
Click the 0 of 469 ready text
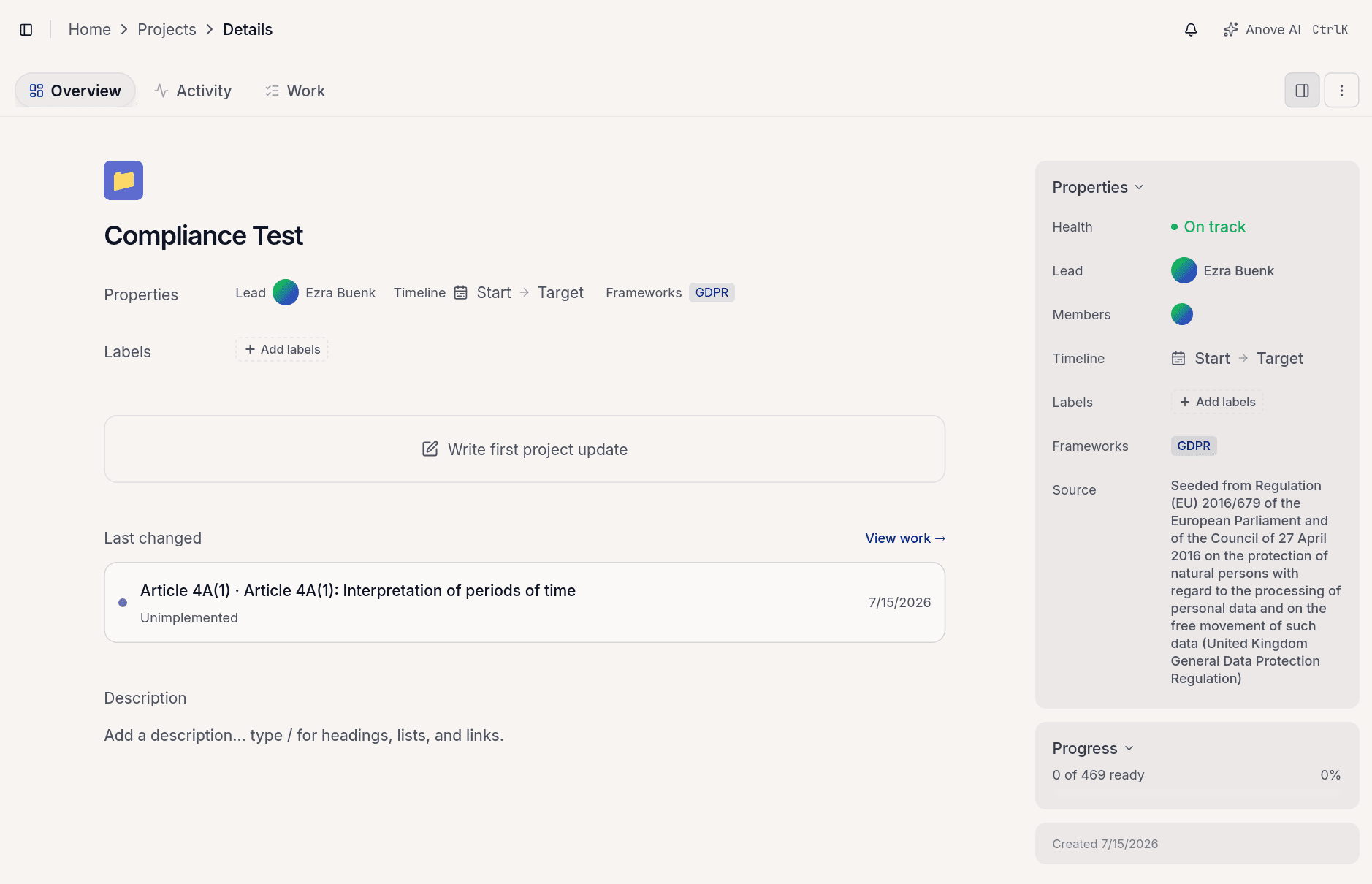point(1098,775)
